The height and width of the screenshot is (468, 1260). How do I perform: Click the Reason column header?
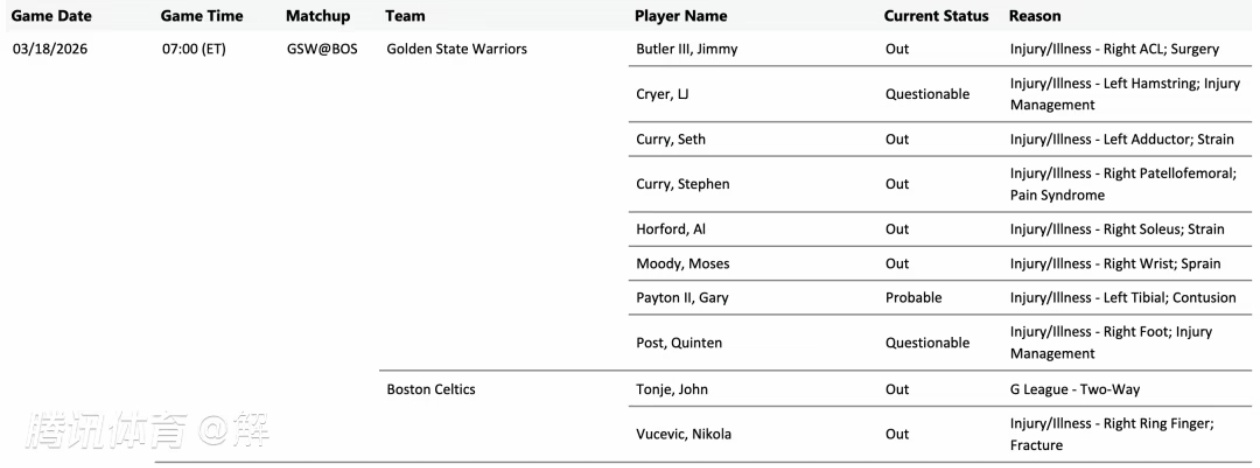[x=1035, y=17]
